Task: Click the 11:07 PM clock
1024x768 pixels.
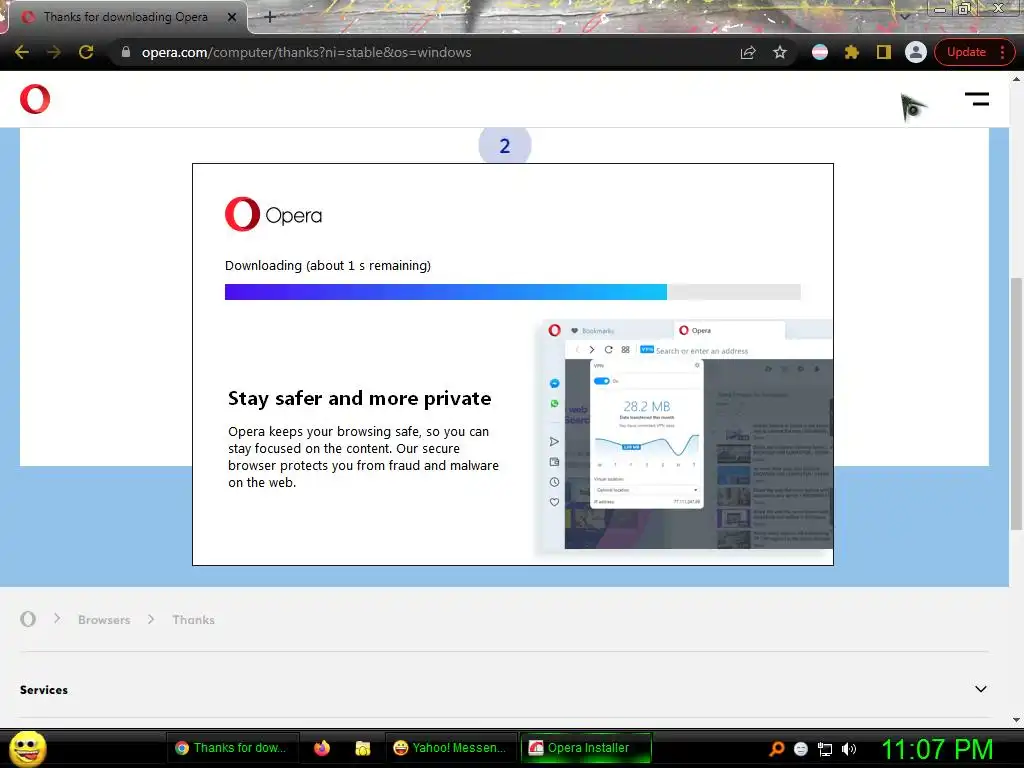Action: click(x=937, y=749)
